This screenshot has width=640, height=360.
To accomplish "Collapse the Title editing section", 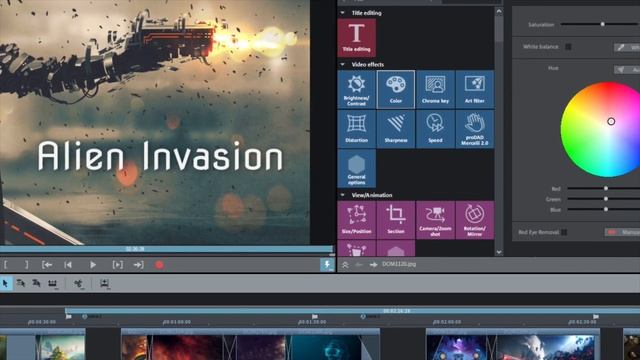I will click(342, 13).
